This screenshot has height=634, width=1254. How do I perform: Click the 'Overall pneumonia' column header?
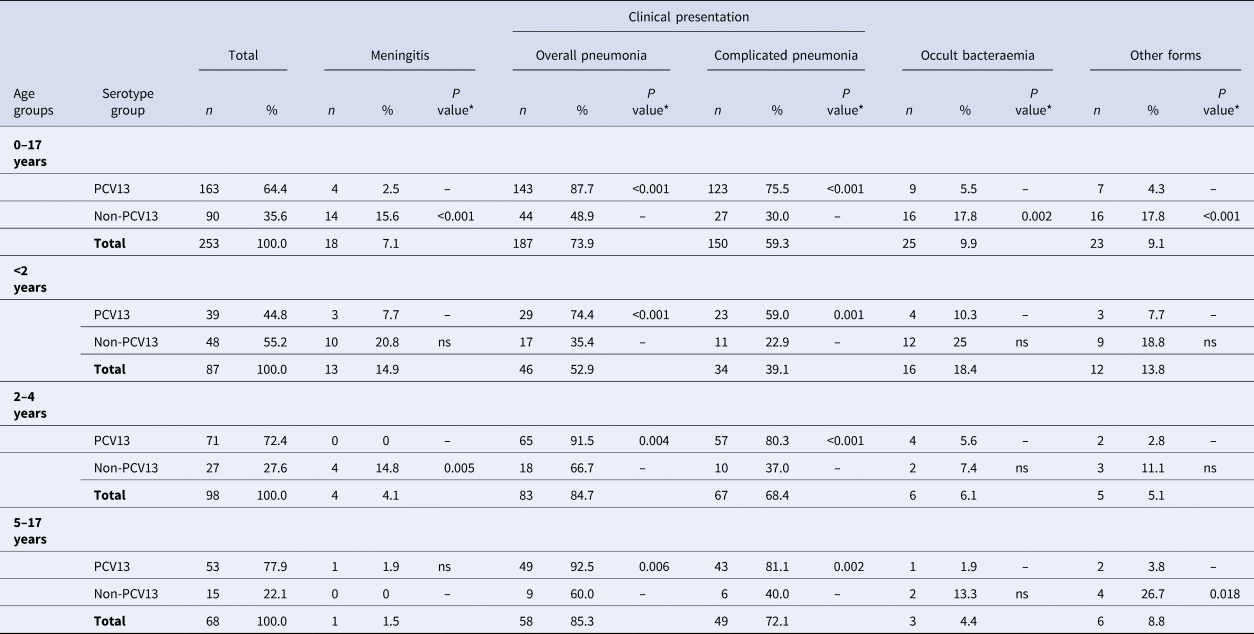[589, 56]
